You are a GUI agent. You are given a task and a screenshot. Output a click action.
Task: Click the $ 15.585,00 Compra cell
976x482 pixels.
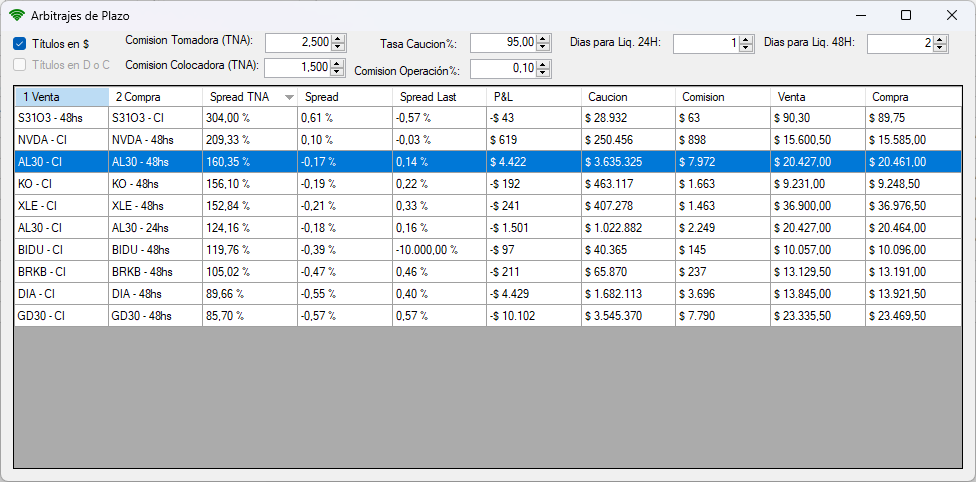[913, 140]
